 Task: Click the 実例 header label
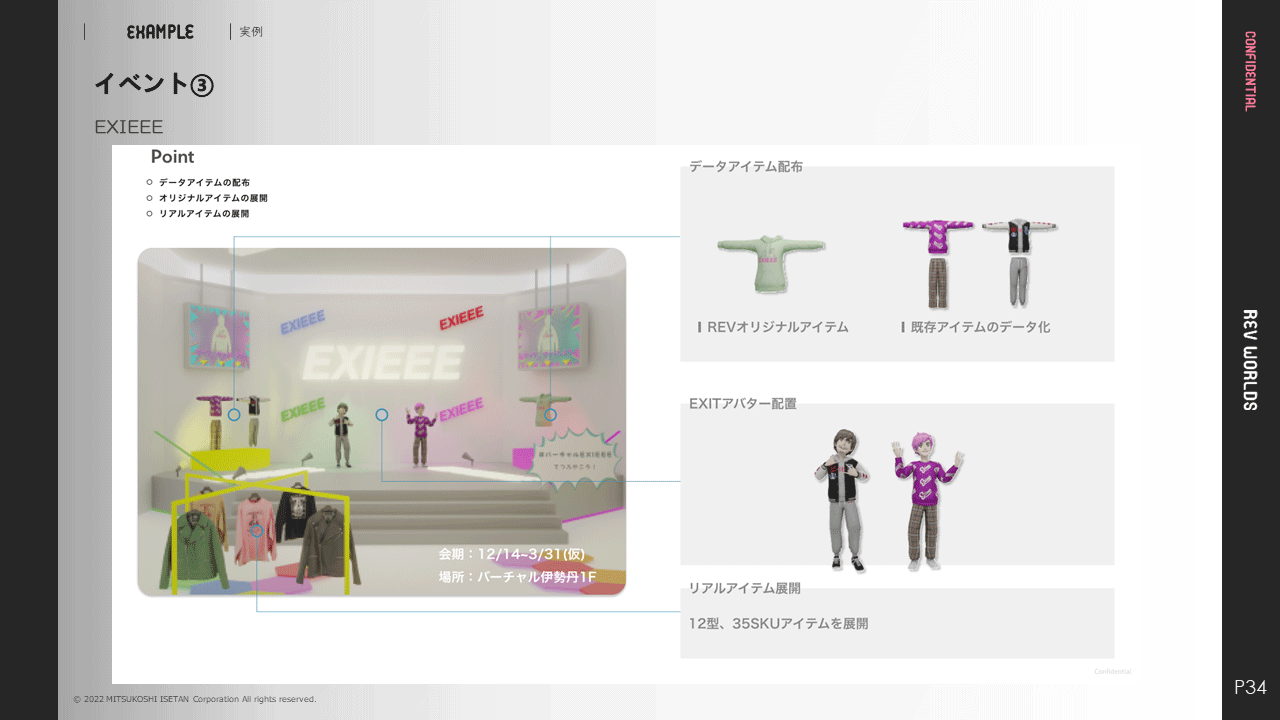click(x=251, y=32)
